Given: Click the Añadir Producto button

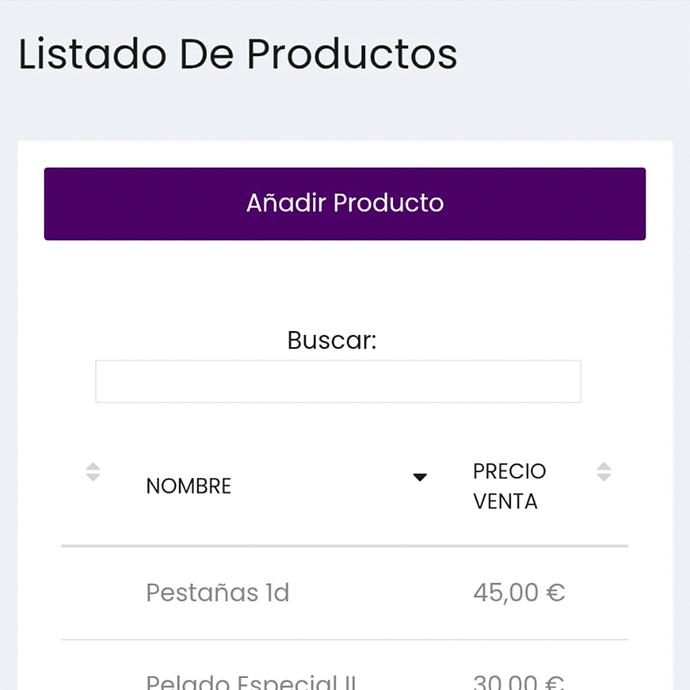Looking at the screenshot, I should pos(345,204).
